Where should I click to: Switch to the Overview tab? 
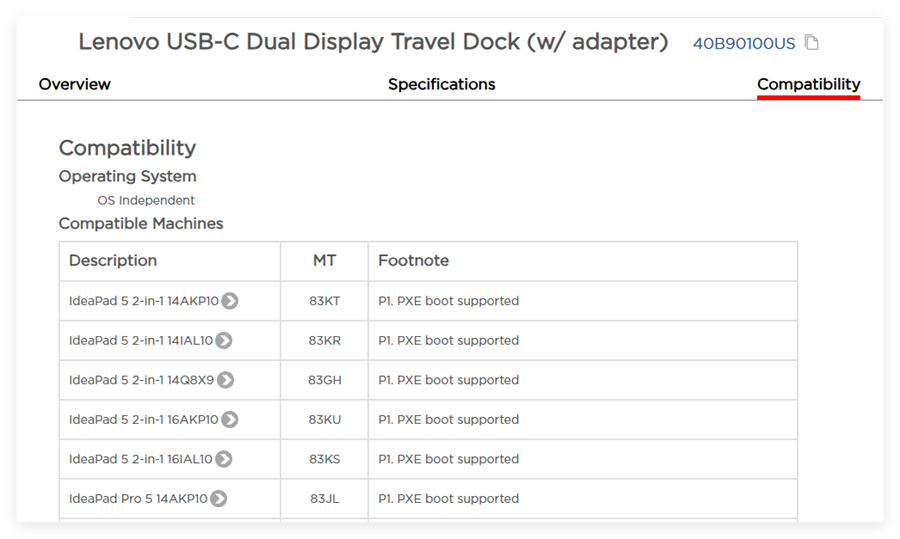click(75, 85)
